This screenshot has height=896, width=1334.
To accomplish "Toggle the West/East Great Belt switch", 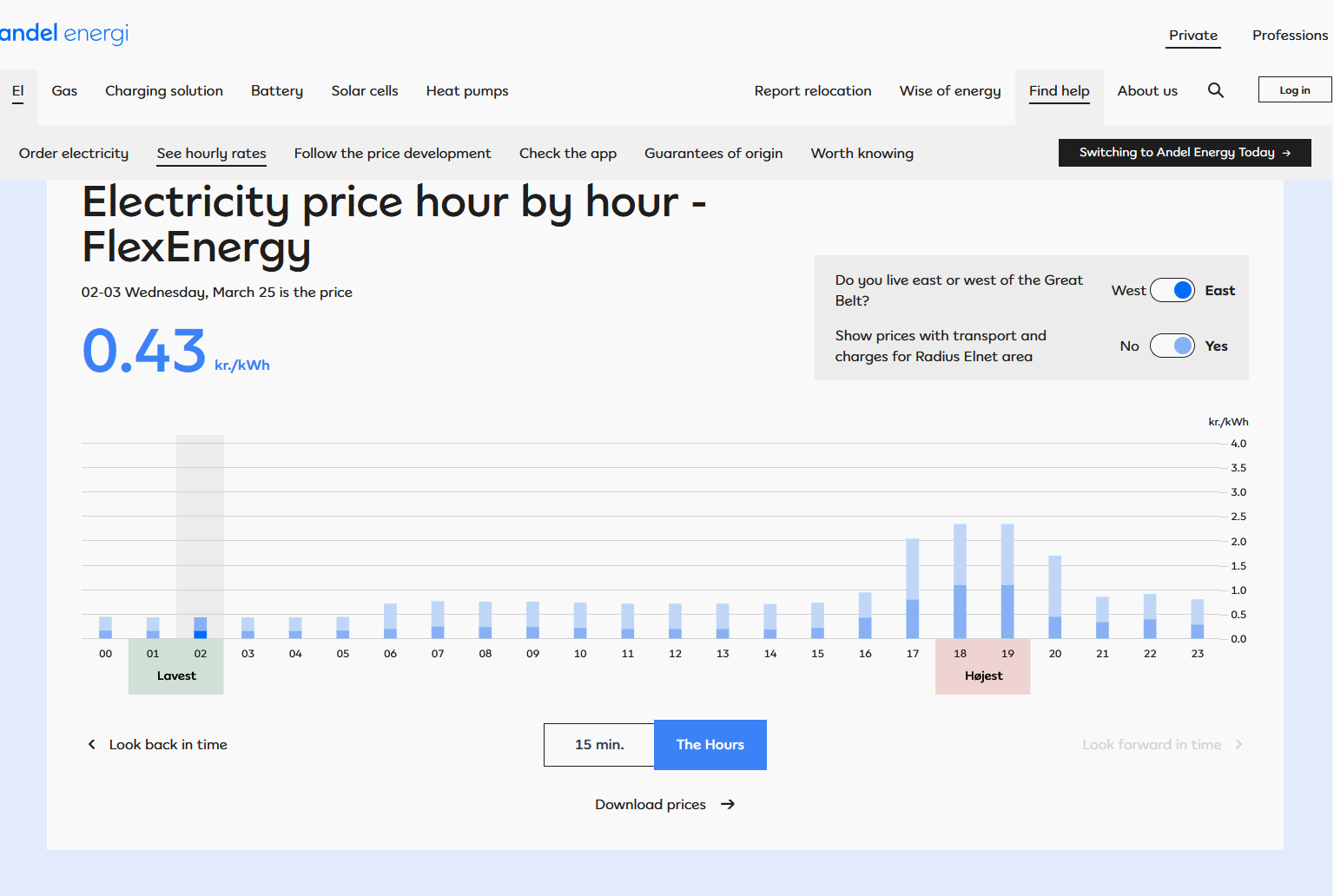I will (1172, 291).
